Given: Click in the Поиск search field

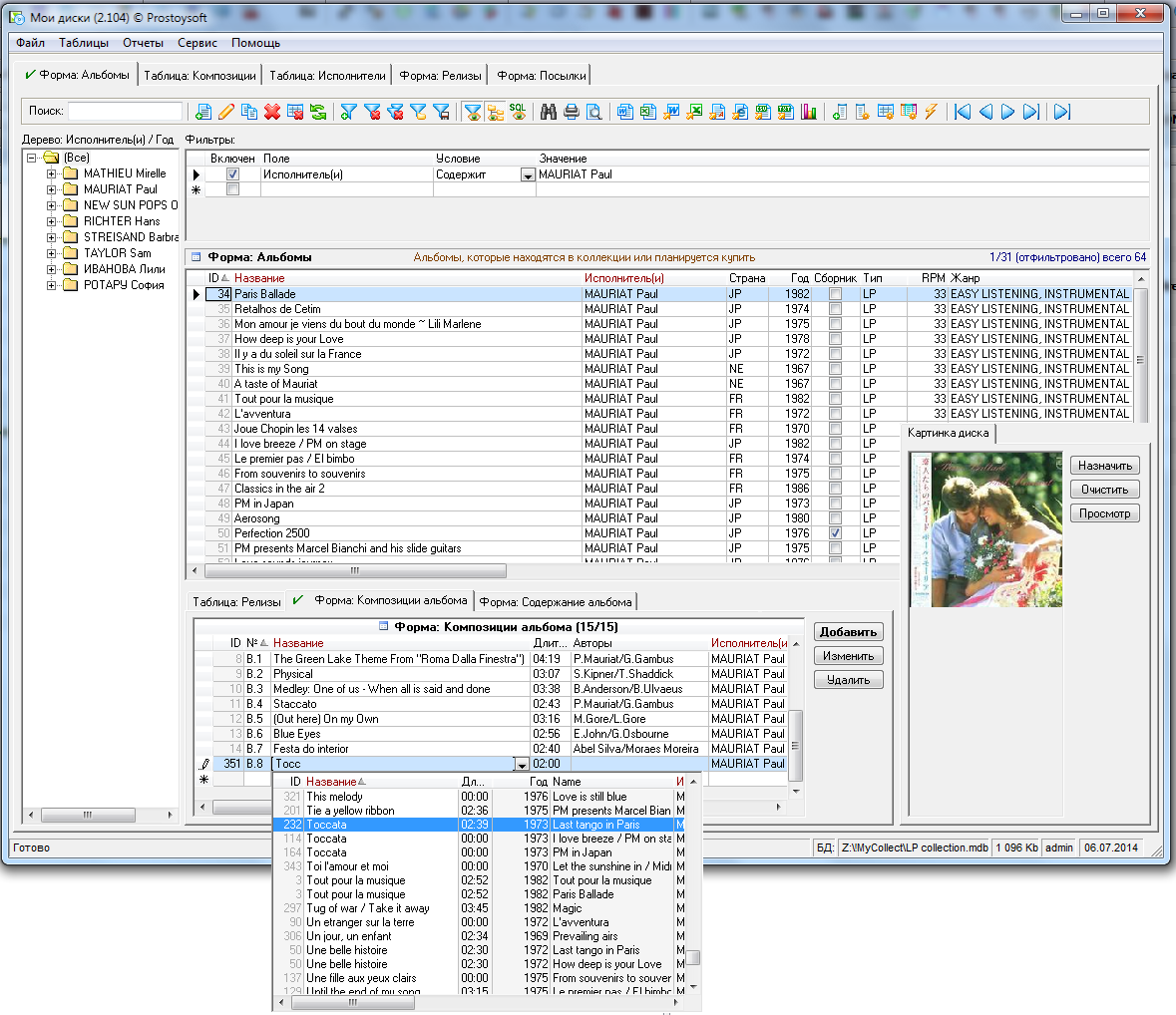Looking at the screenshot, I should click(x=125, y=112).
